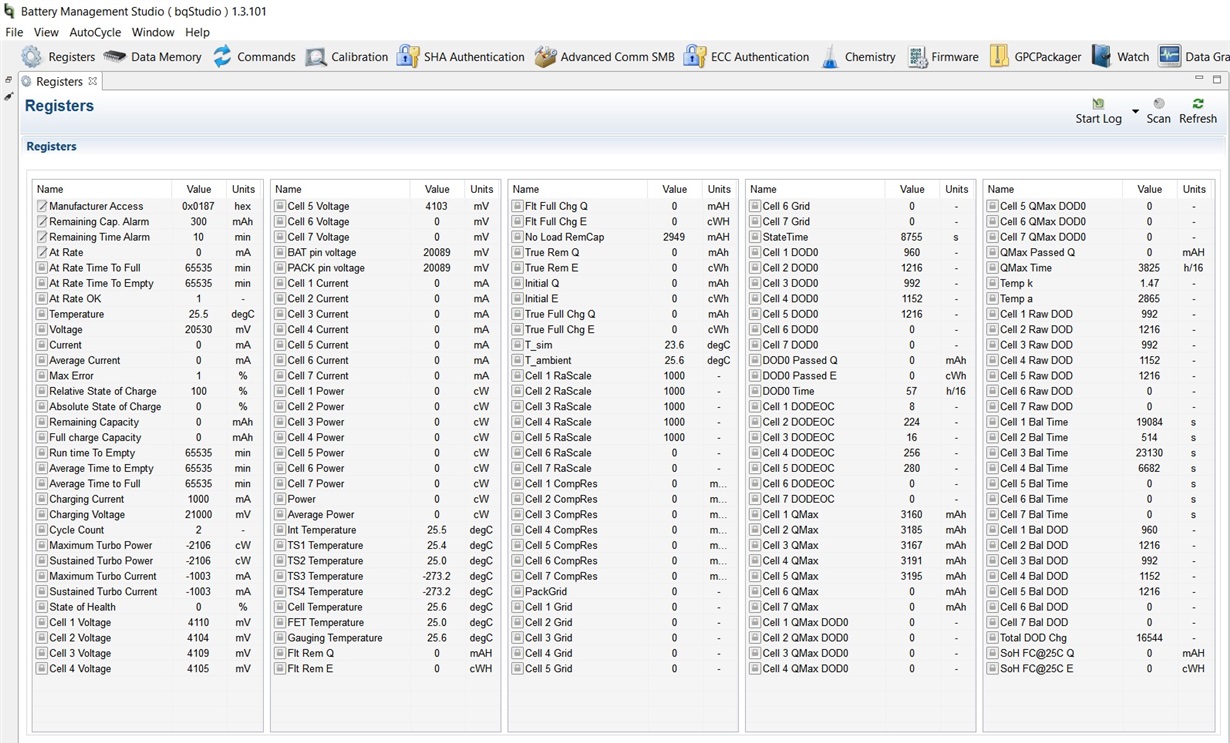Select the Total DOD Chg row
The width and height of the screenshot is (1230, 743).
click(1098, 637)
